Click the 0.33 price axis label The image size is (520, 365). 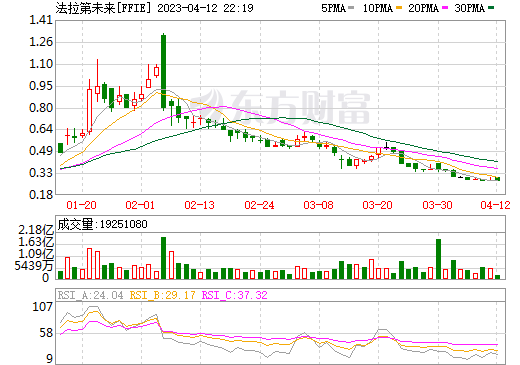coord(41,173)
